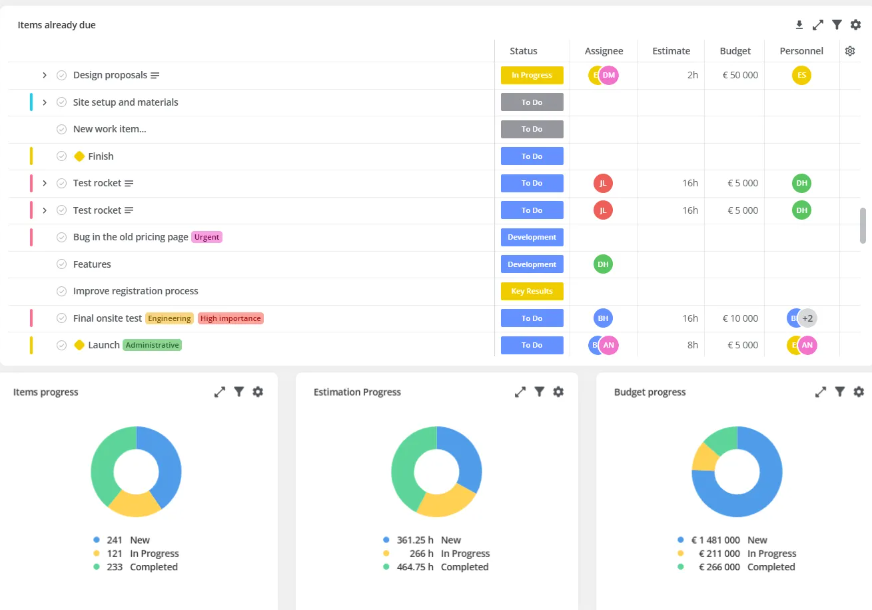Mark Finish milestone as complete
The height and width of the screenshot is (610, 872).
tap(61, 156)
